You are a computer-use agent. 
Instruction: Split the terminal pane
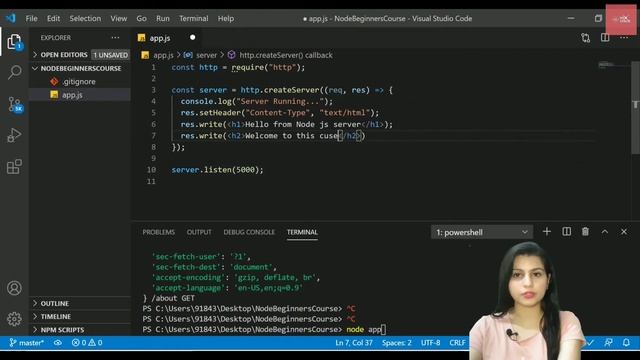567,232
